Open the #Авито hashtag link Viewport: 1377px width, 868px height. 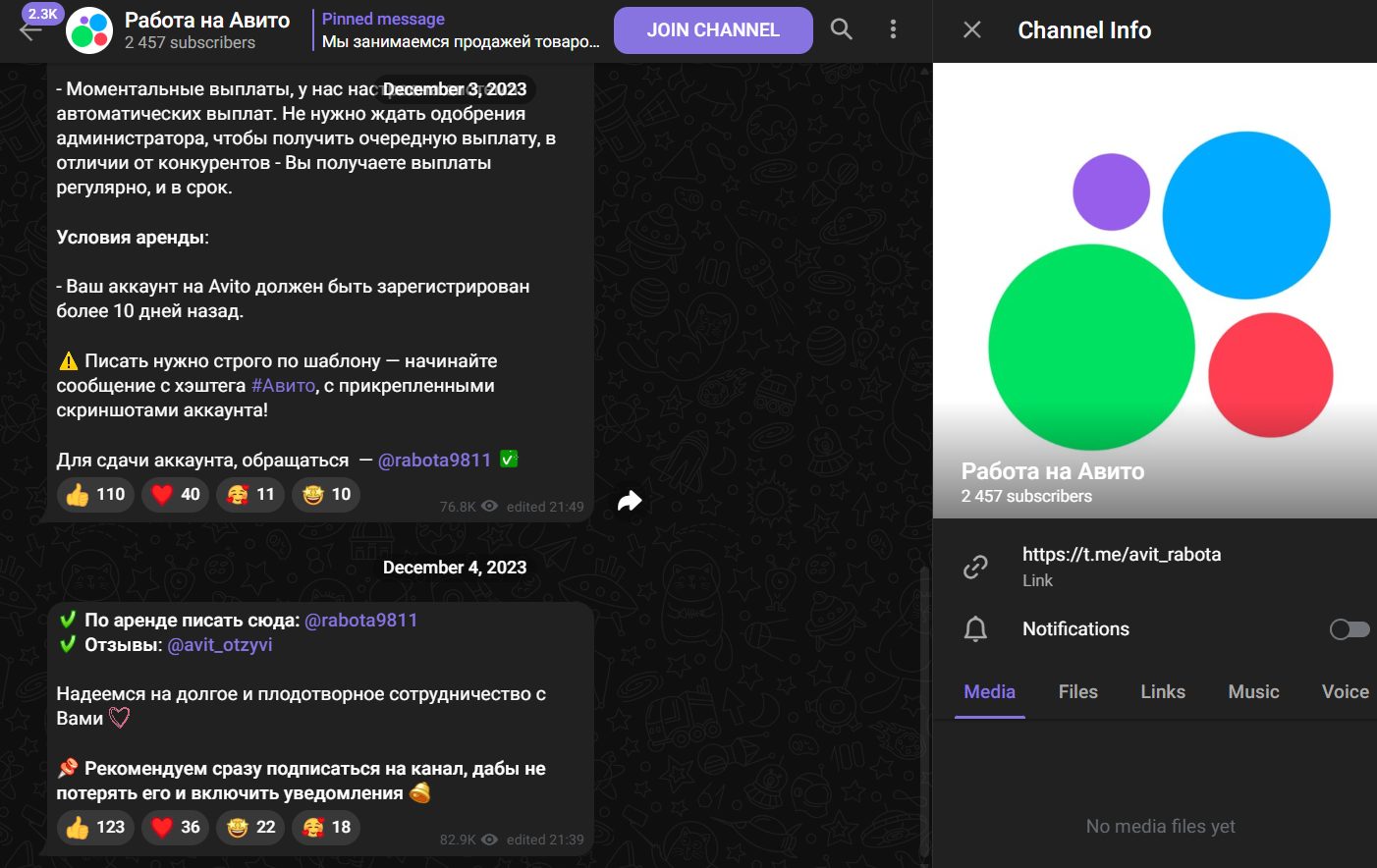tap(283, 386)
